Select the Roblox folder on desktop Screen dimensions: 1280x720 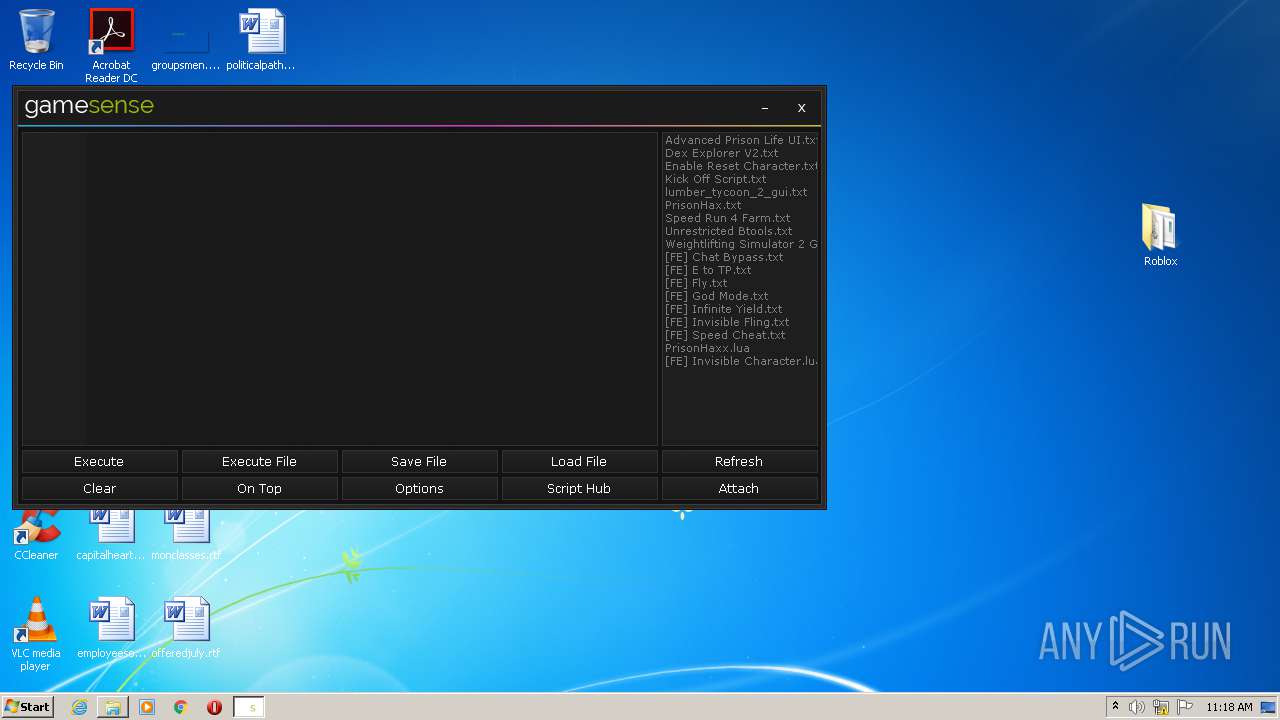1160,235
